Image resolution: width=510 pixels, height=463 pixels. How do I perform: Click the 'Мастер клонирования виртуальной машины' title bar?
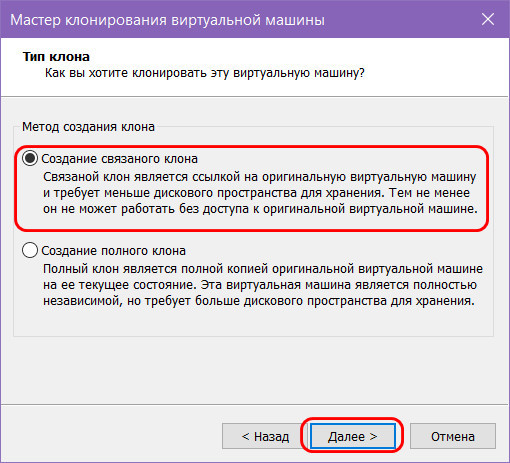[x=167, y=20]
